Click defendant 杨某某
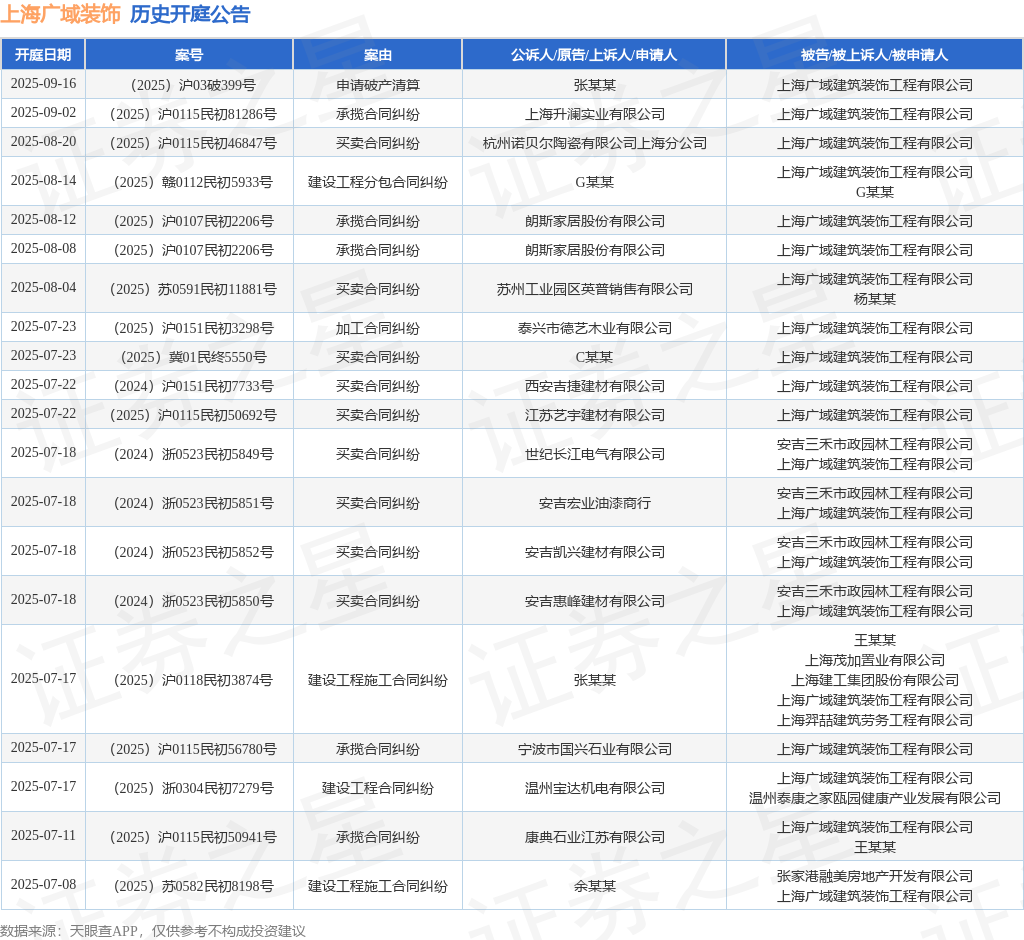Screen dimensions: 1024x940 (874, 299)
